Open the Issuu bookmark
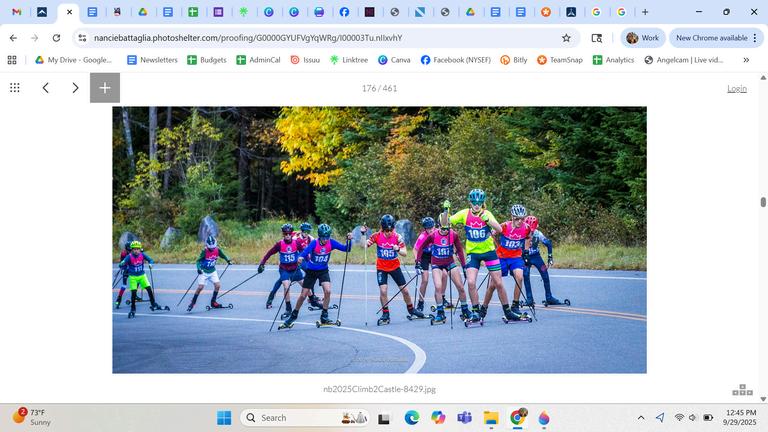 305,60
